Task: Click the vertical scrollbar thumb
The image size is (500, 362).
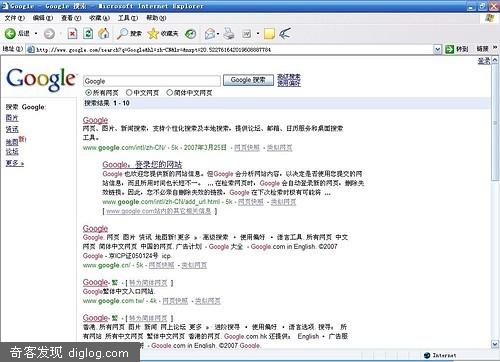Action: coord(495,122)
